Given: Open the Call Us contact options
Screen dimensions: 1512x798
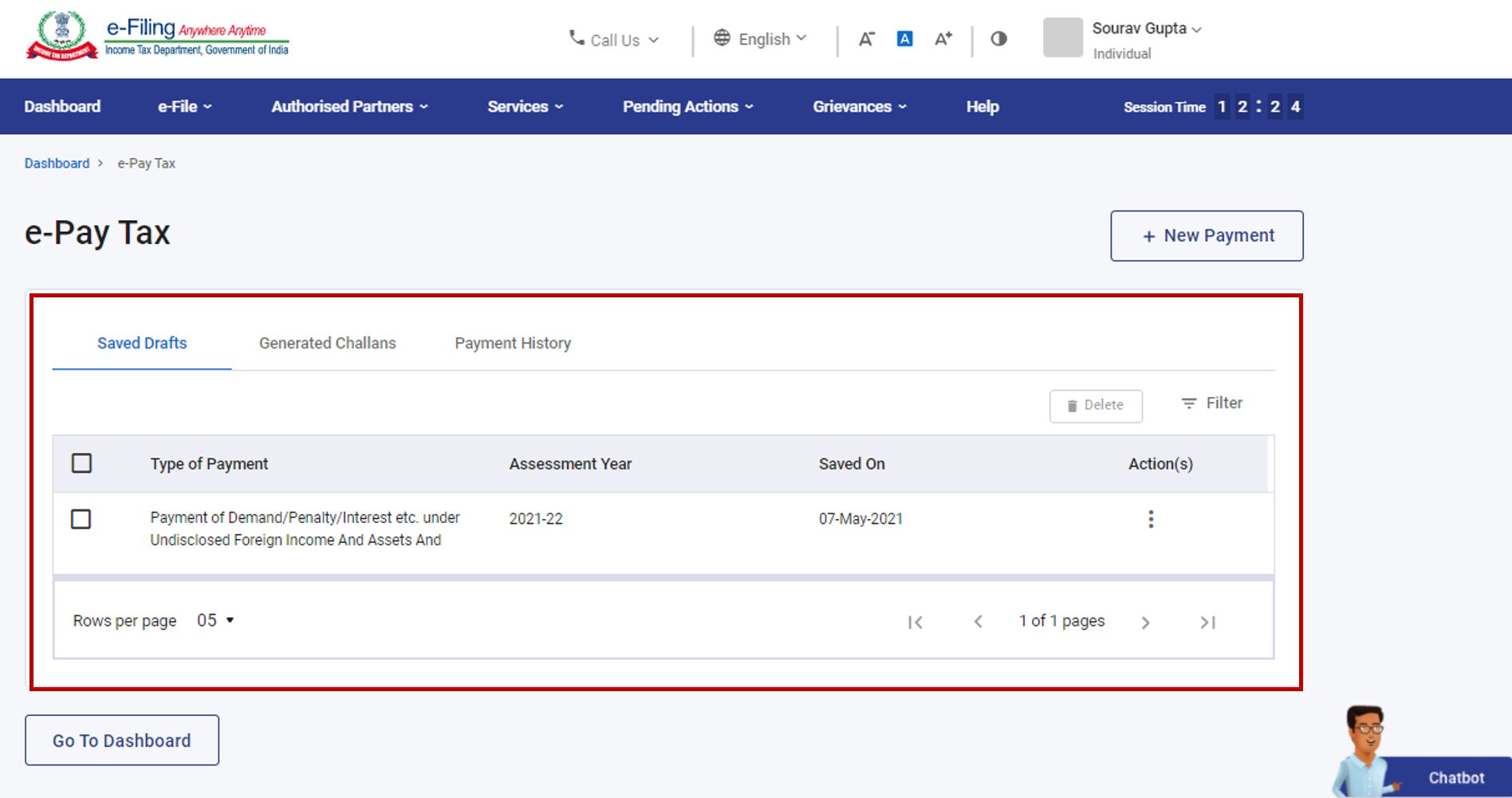Looking at the screenshot, I should pyautogui.click(x=614, y=39).
